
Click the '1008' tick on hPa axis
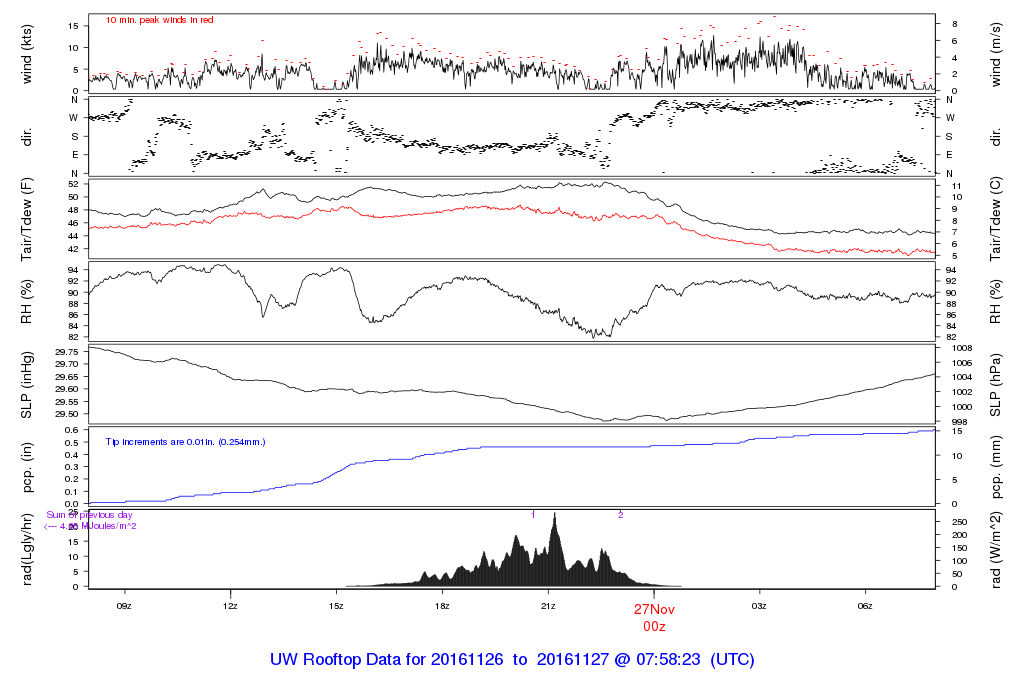click(962, 349)
